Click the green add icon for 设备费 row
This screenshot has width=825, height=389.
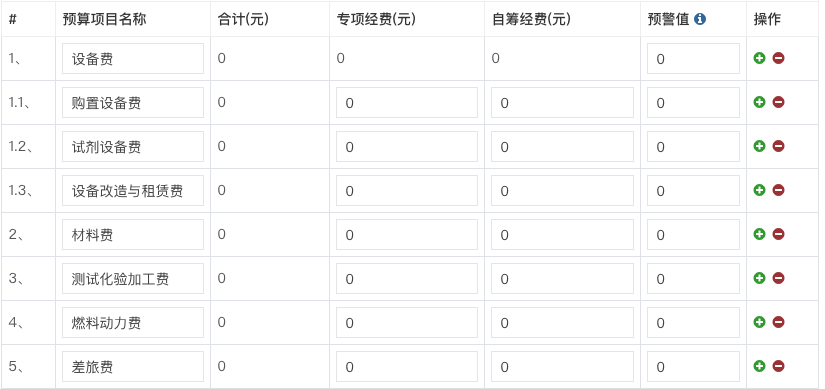point(759,58)
